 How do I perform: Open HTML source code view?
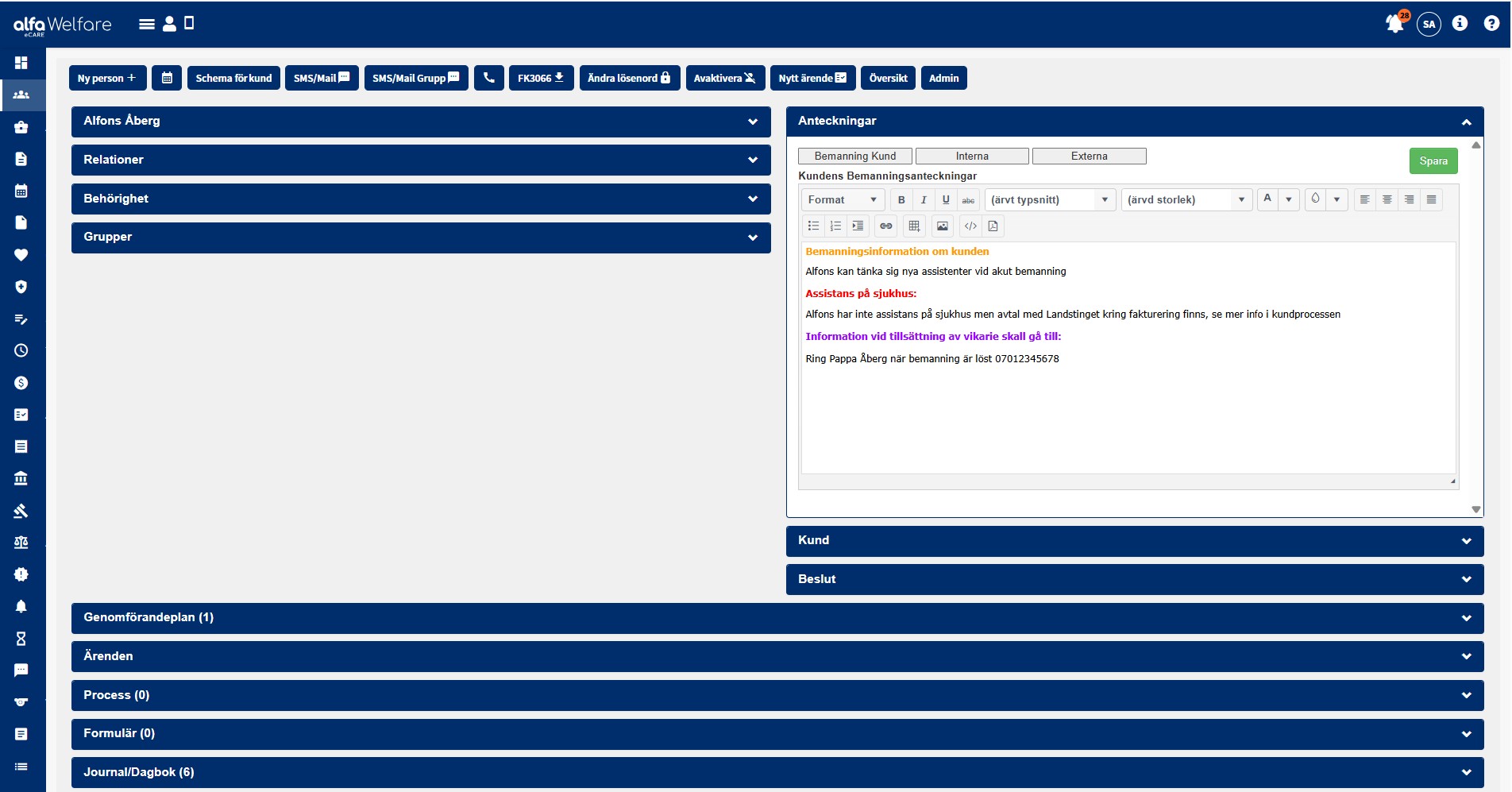point(970,226)
